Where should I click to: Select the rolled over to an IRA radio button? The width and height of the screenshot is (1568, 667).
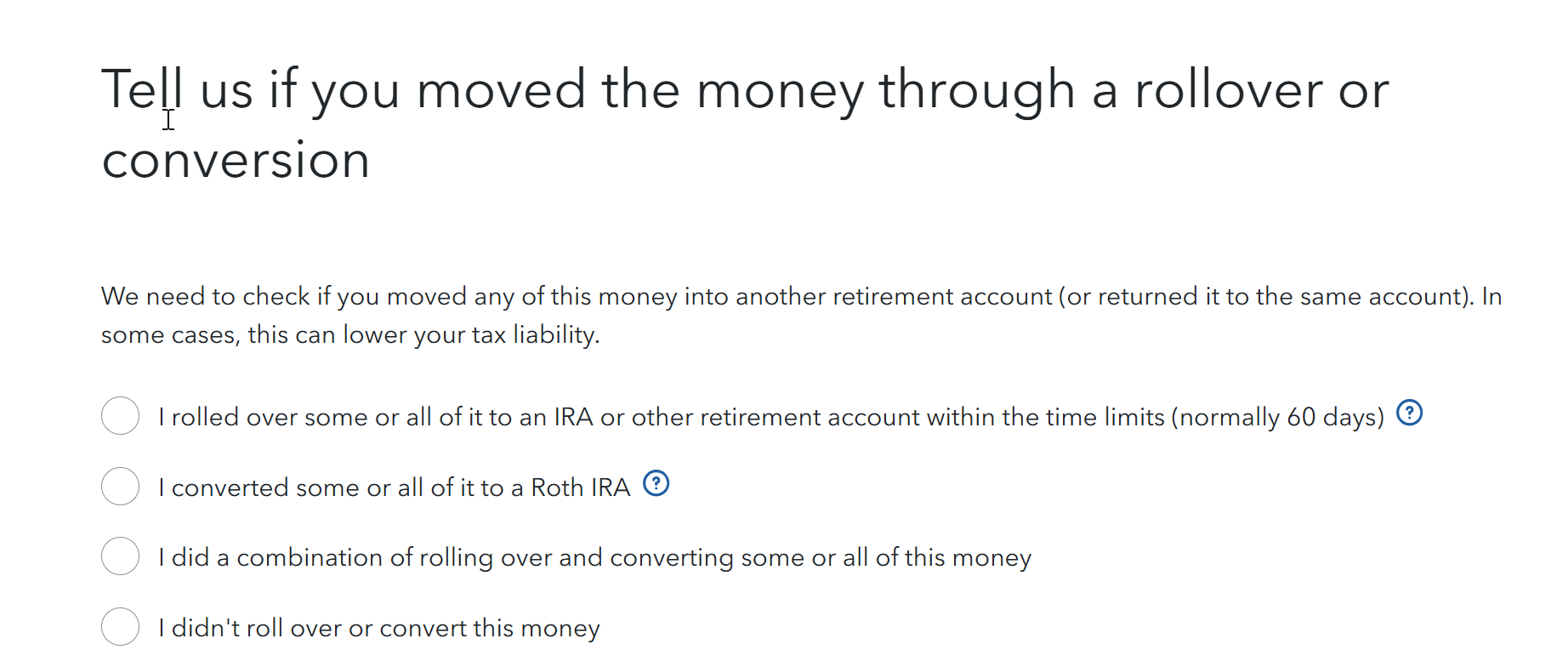click(x=120, y=416)
